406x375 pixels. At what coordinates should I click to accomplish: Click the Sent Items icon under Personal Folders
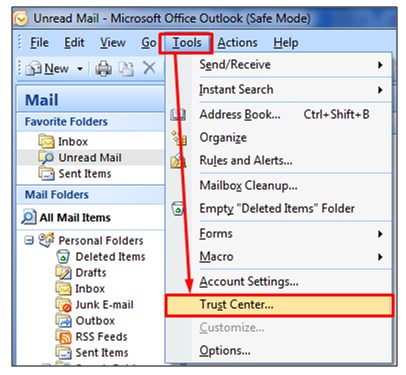(x=63, y=352)
